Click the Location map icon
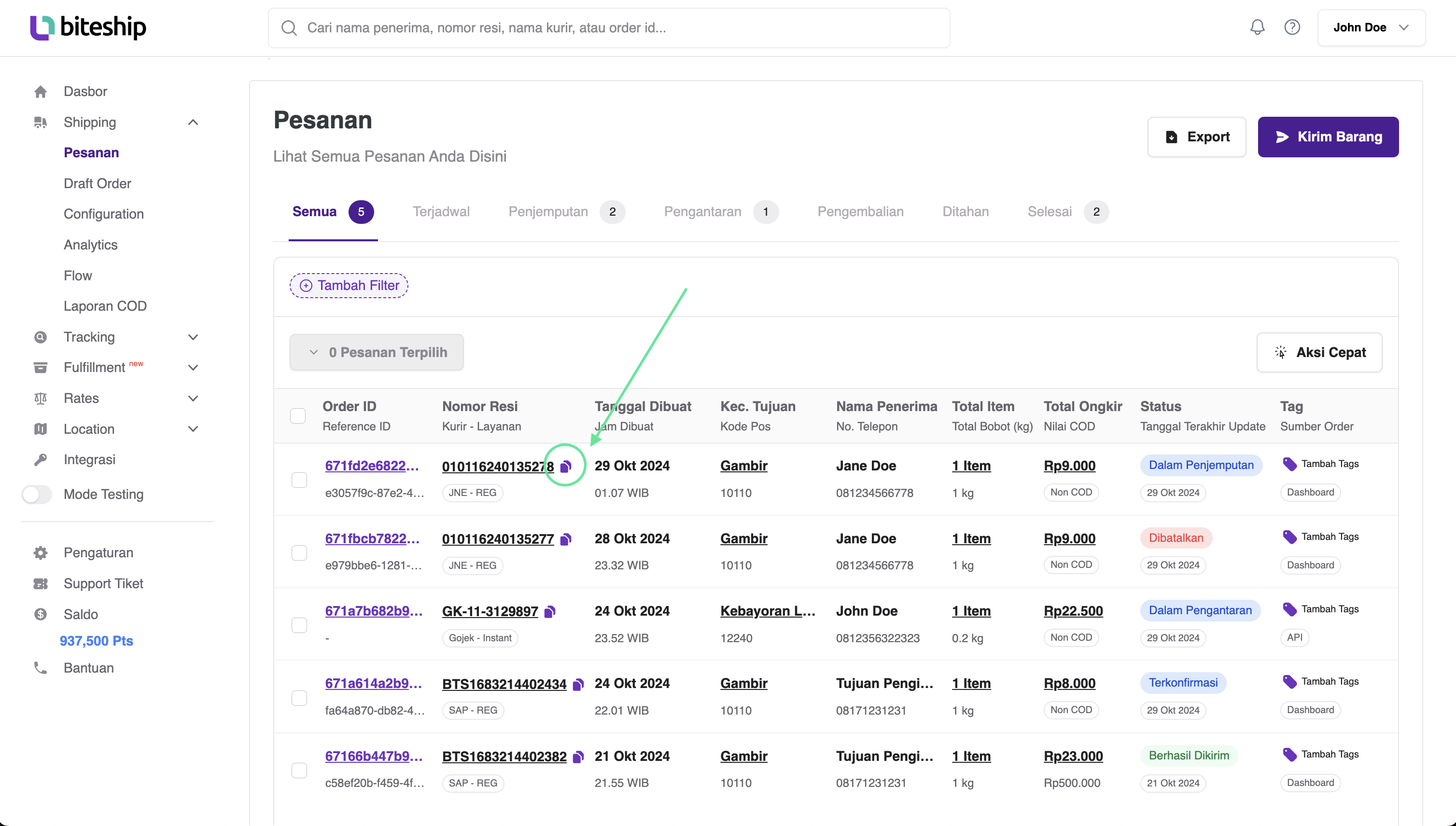1456x826 pixels. pos(40,429)
